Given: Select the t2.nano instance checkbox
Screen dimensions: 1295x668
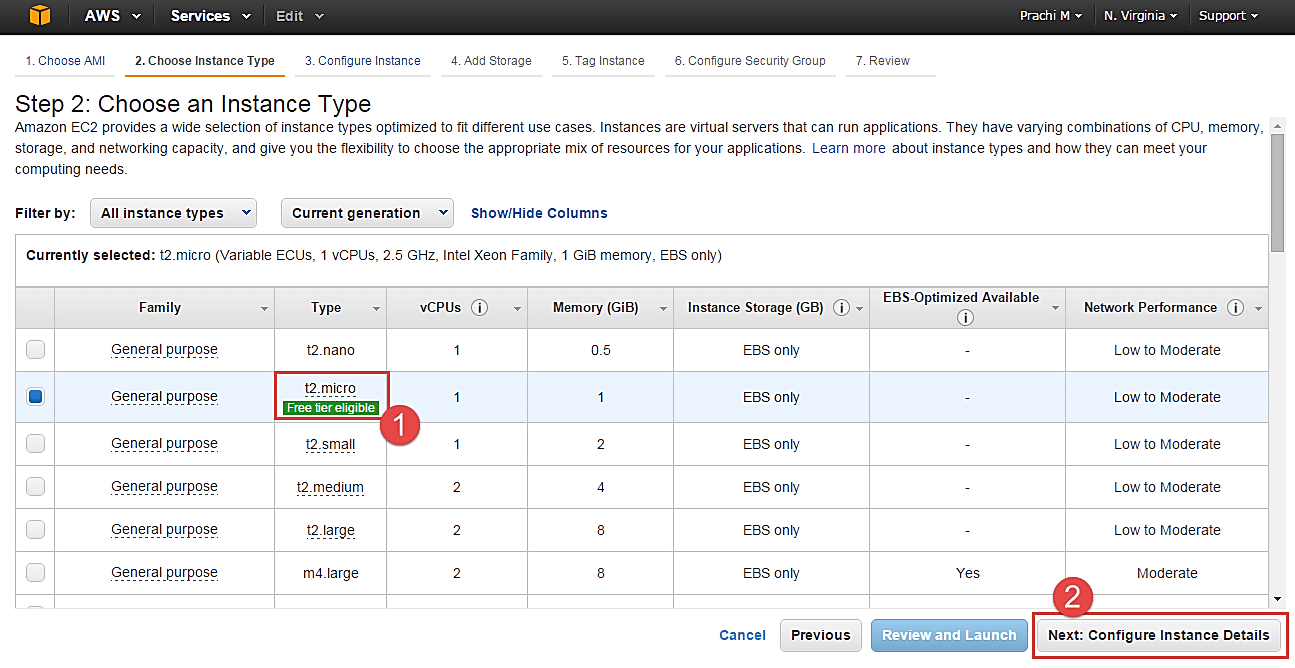Looking at the screenshot, I should (x=36, y=350).
